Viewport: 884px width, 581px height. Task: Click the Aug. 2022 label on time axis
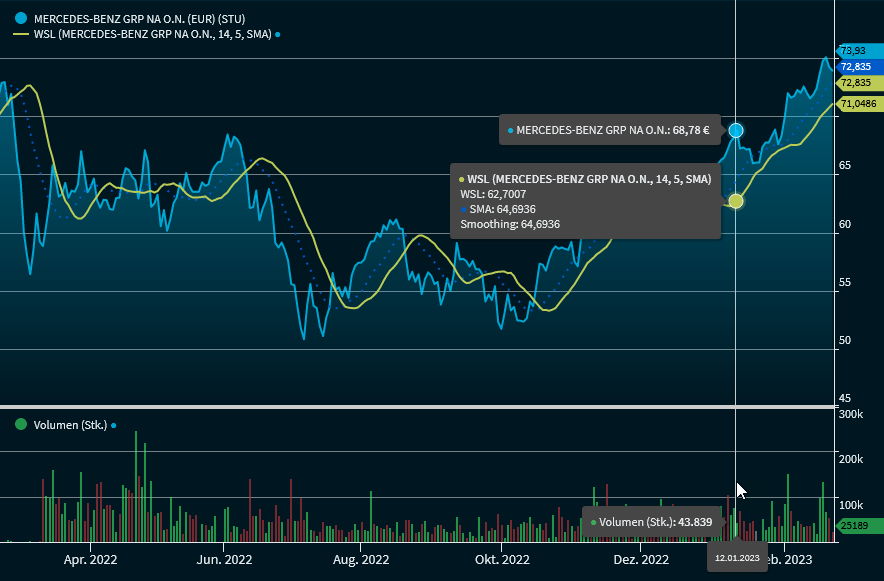coord(360,560)
